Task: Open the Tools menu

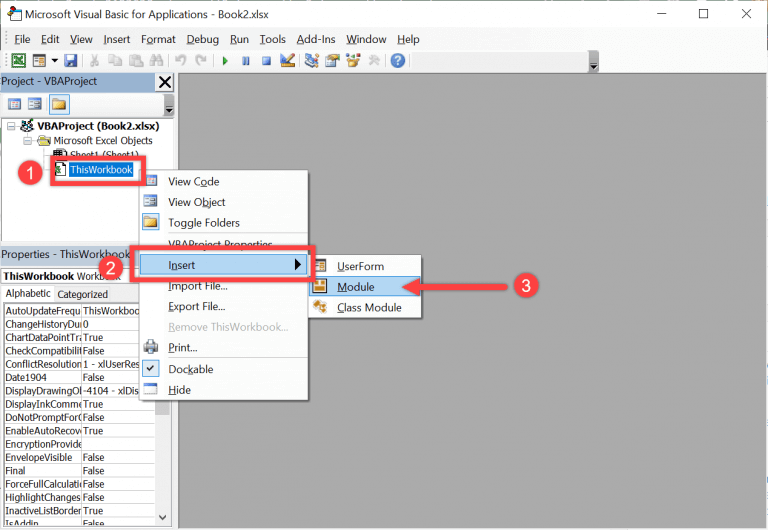Action: click(x=272, y=39)
